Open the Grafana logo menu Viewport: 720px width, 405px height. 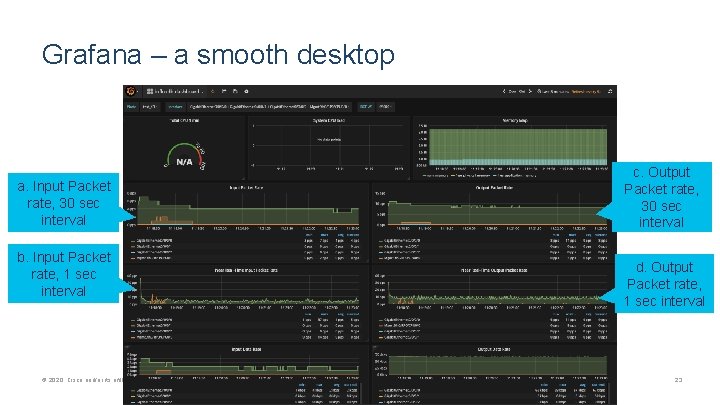(131, 91)
